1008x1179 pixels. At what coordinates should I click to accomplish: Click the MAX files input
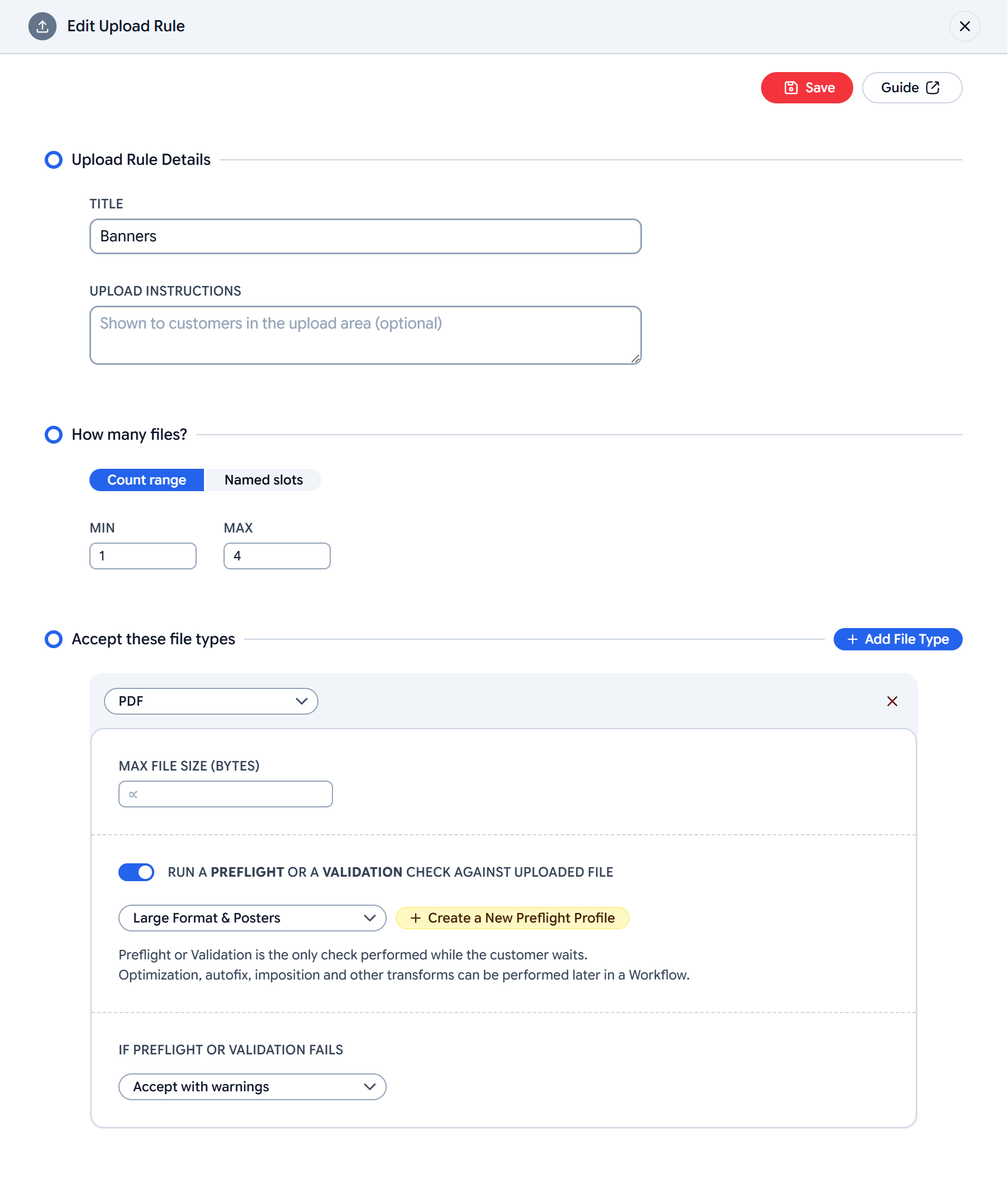[277, 556]
